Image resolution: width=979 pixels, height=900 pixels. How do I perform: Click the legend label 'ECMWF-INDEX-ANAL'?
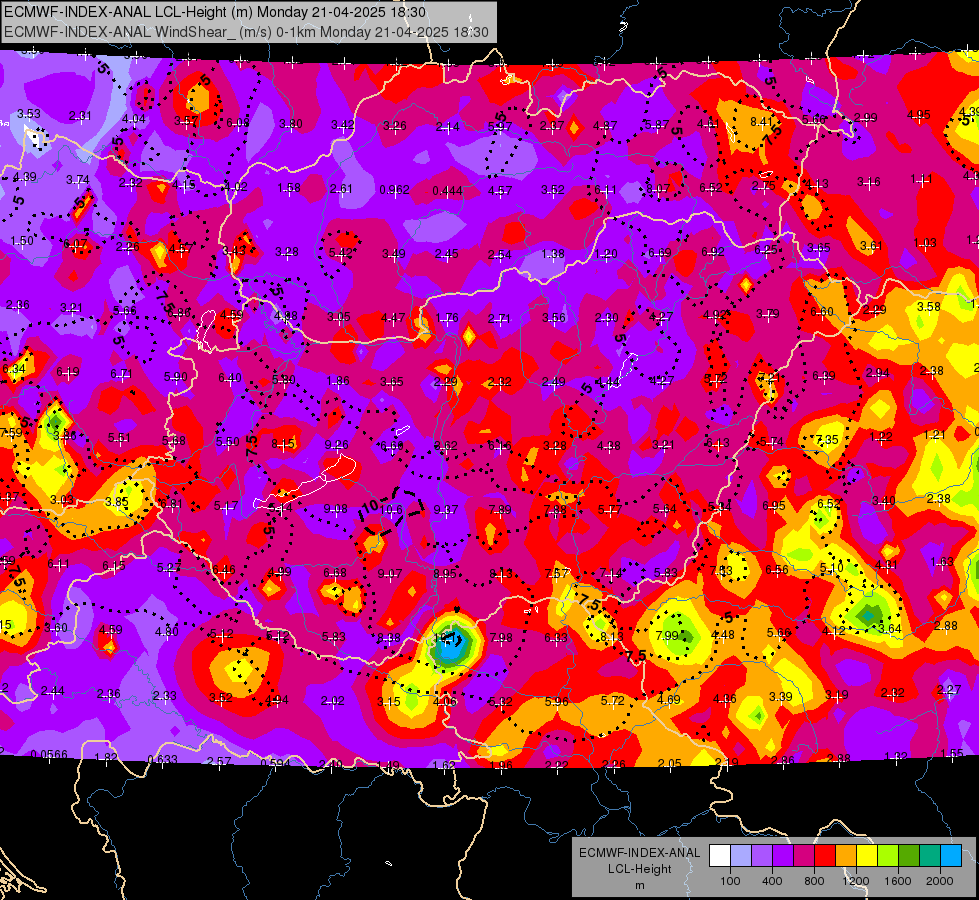[639, 853]
